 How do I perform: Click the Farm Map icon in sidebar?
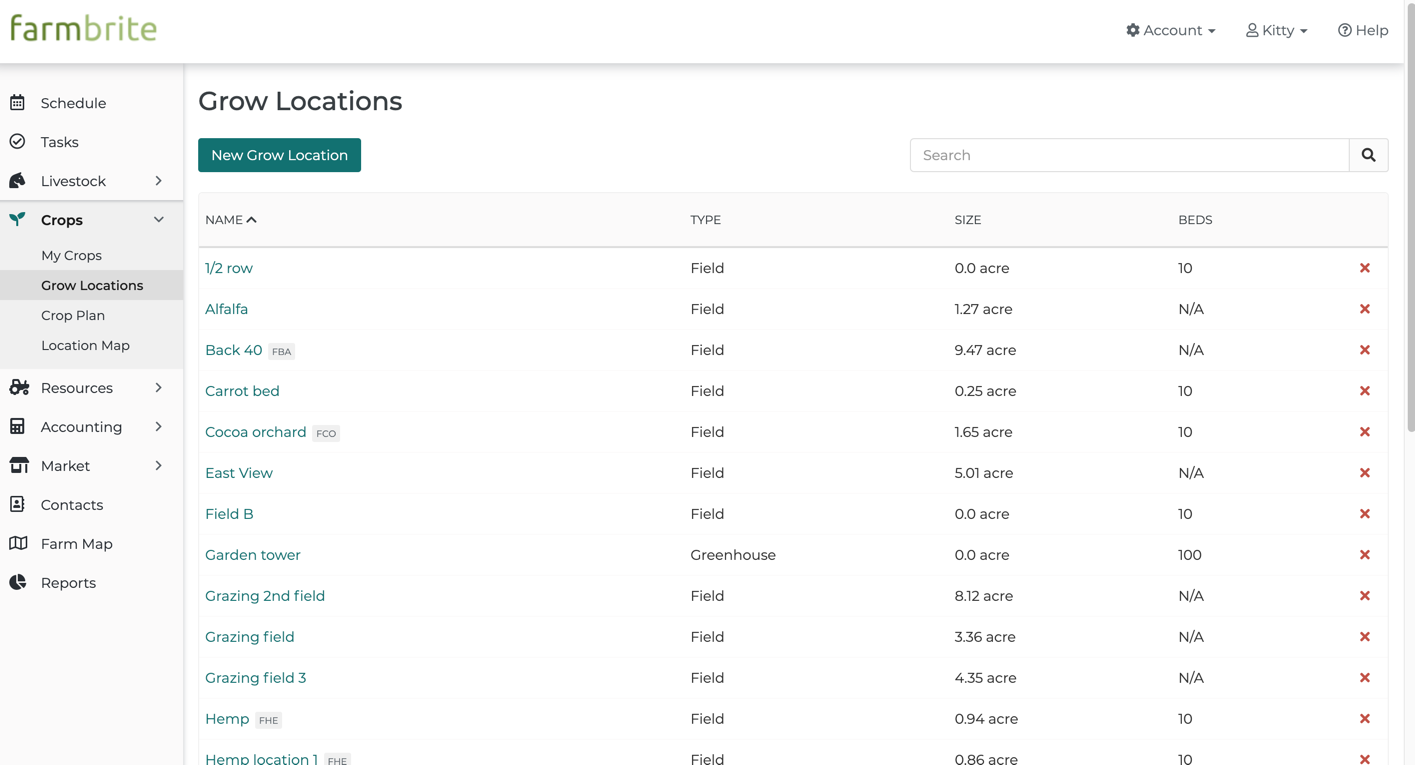pos(18,544)
